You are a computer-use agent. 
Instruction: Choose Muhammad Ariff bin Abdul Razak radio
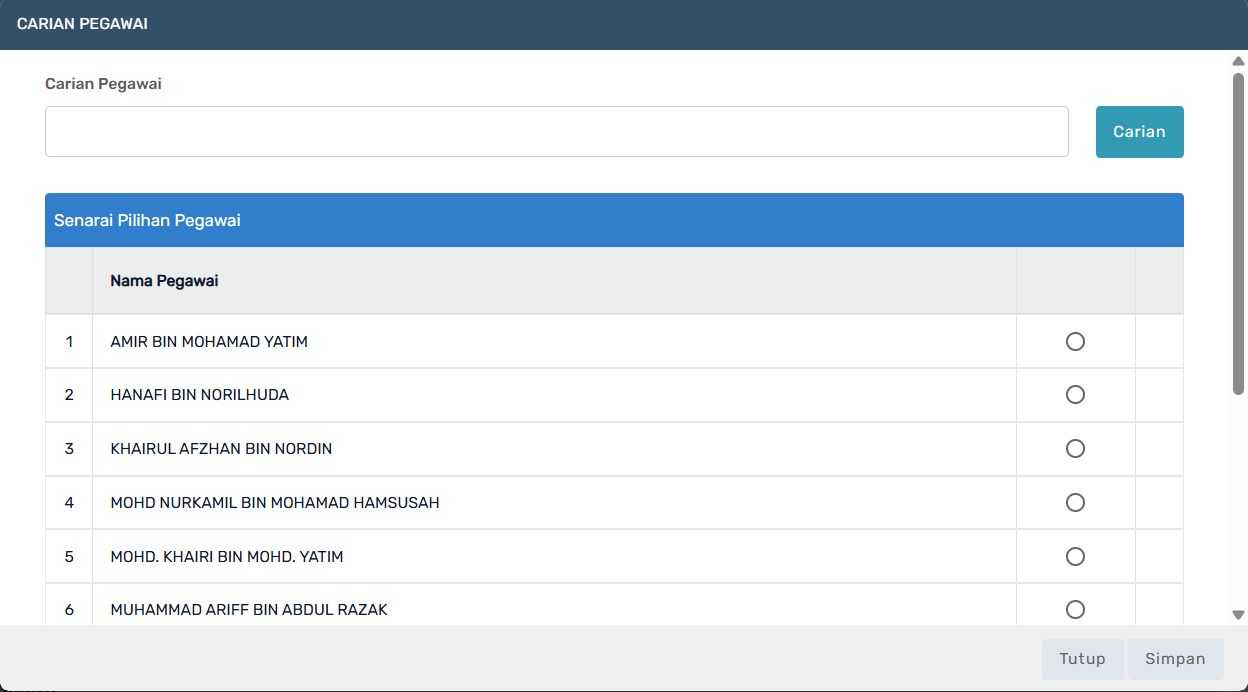1075,610
